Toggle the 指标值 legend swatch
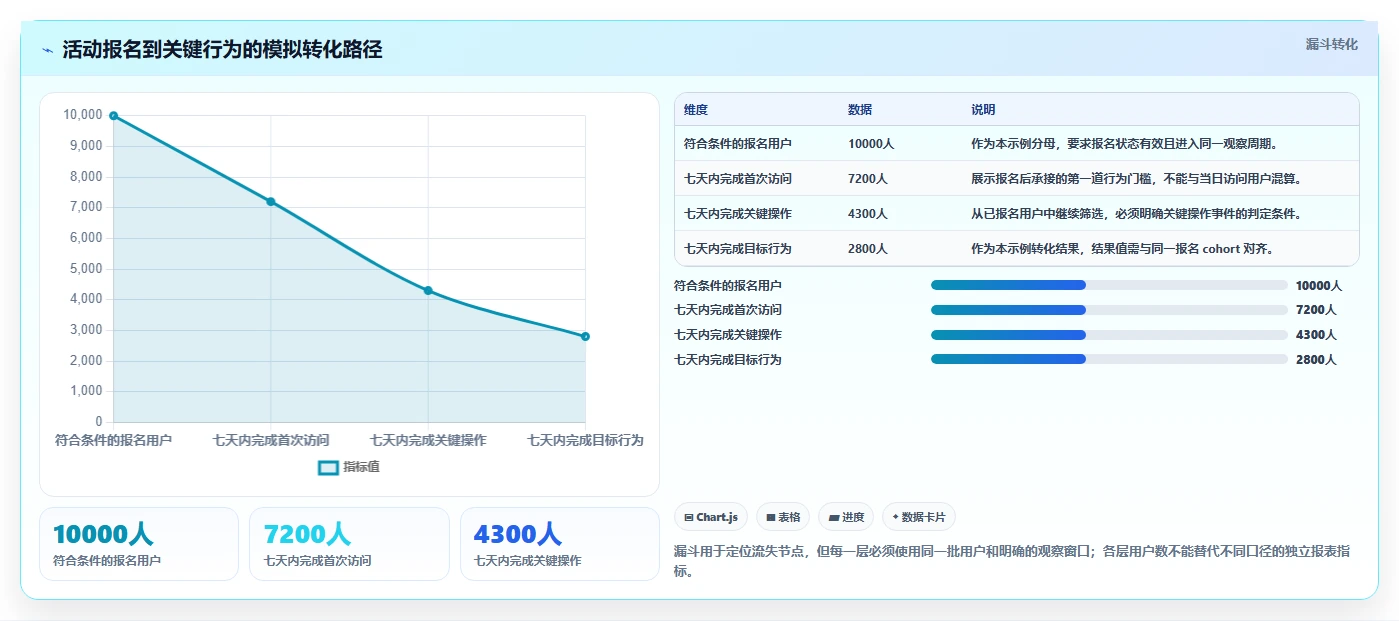This screenshot has width=1399, height=621. coord(329,467)
